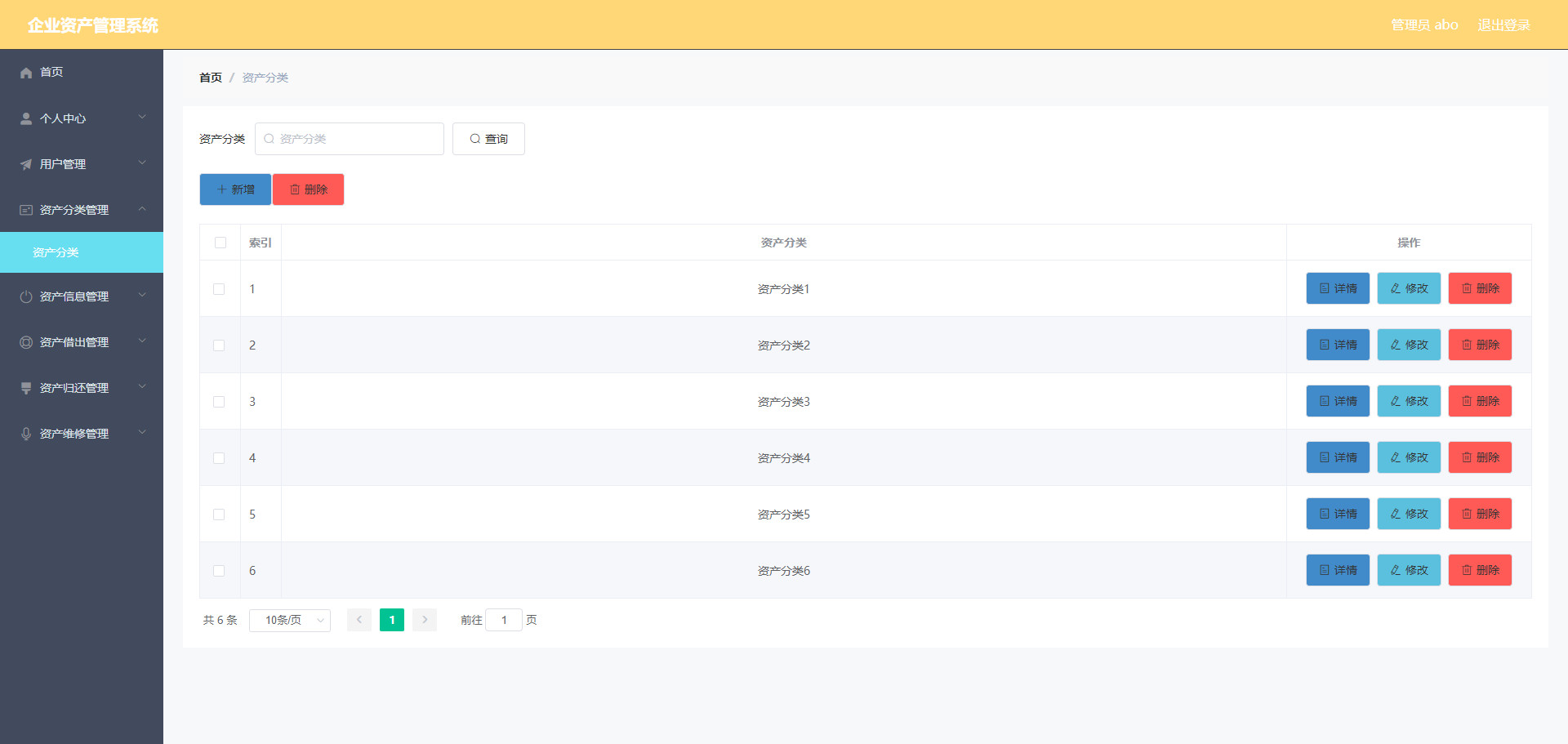Screen dimensions: 1568x744
Task: Click the 删除 button for 资产分类6
Action: point(1480,570)
